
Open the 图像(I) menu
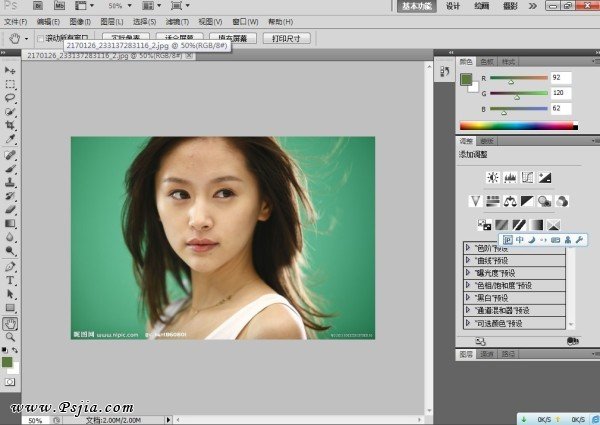click(x=80, y=22)
